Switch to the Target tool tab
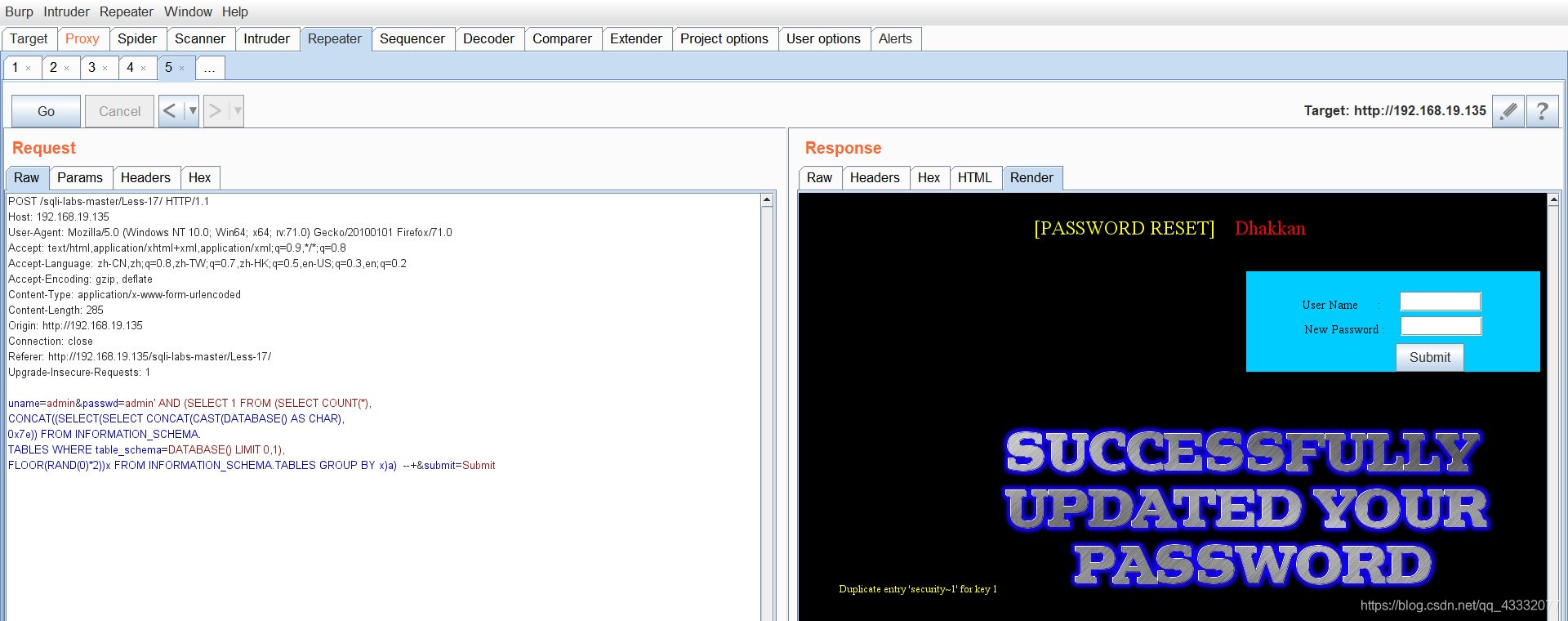The height and width of the screenshot is (621, 1568). tap(29, 38)
